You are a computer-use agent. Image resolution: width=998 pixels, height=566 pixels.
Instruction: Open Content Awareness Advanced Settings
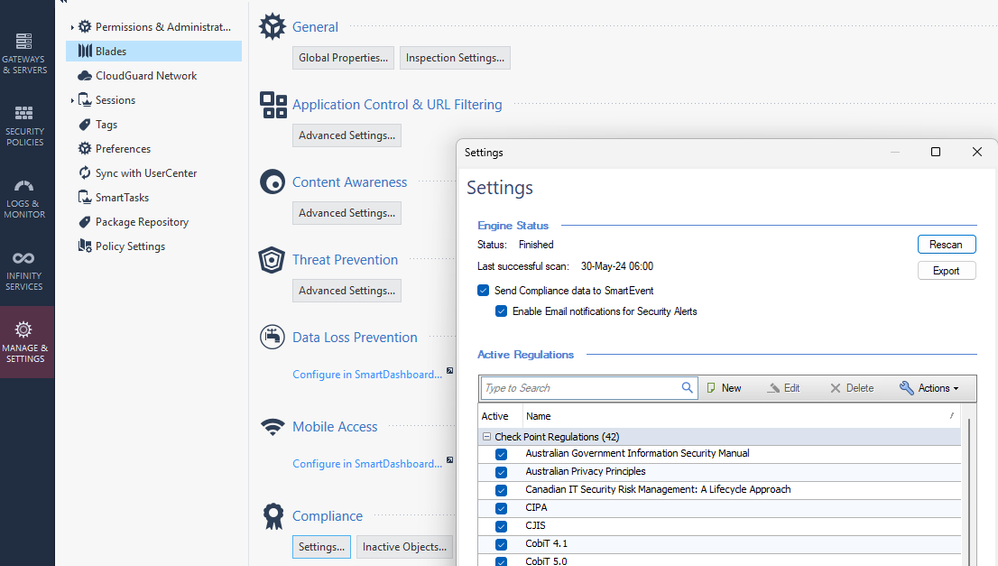(347, 213)
